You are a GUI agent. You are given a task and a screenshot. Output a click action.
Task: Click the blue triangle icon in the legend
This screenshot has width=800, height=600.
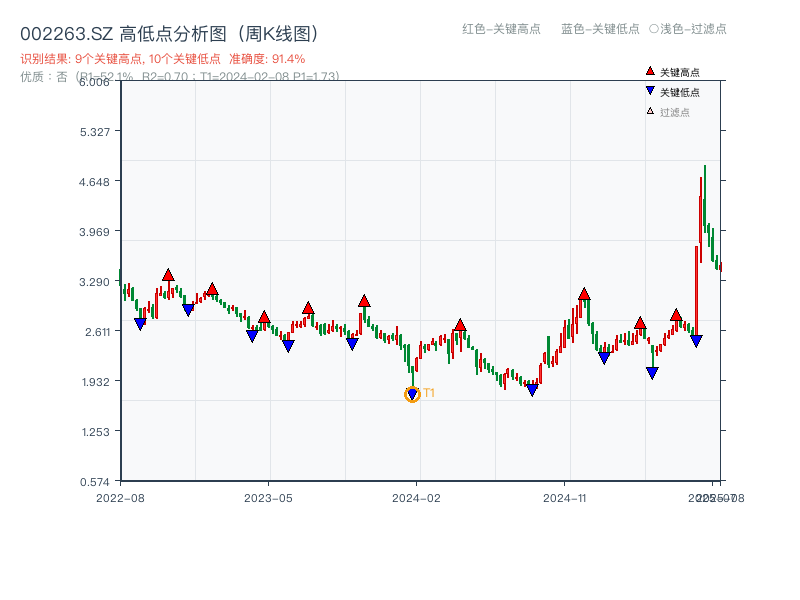tap(650, 91)
